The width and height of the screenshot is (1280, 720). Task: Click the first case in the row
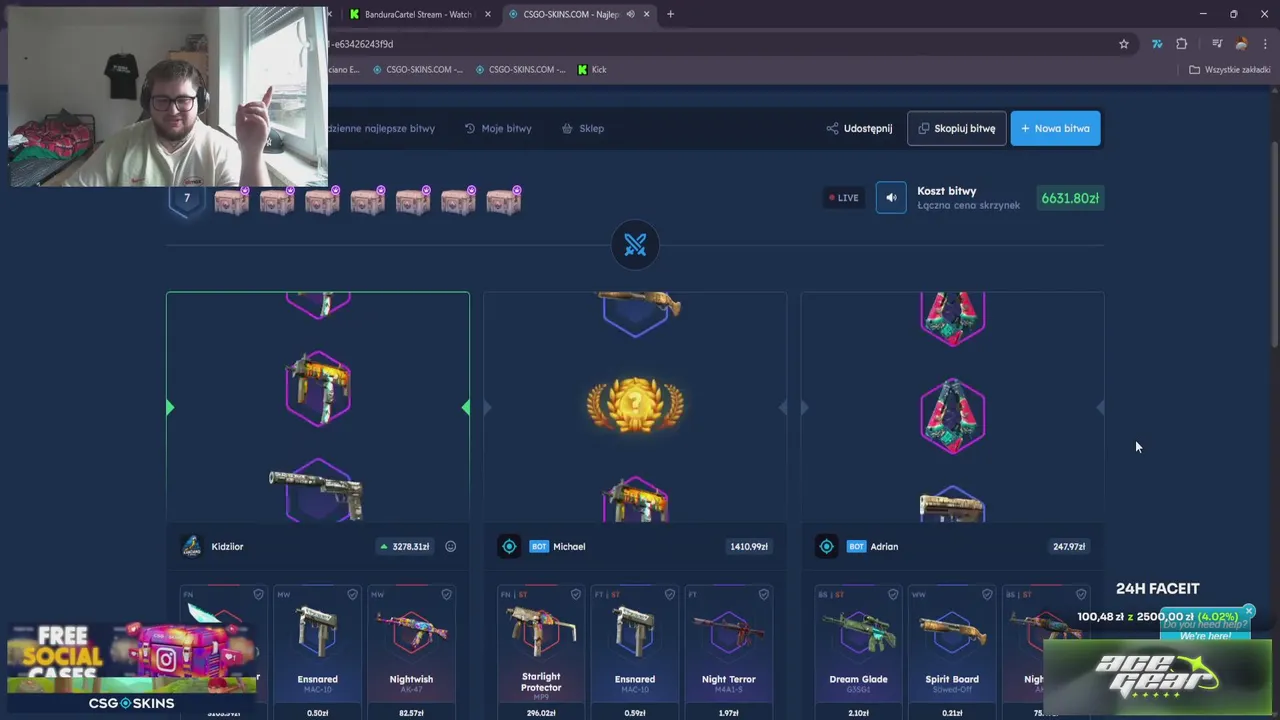[x=231, y=201]
